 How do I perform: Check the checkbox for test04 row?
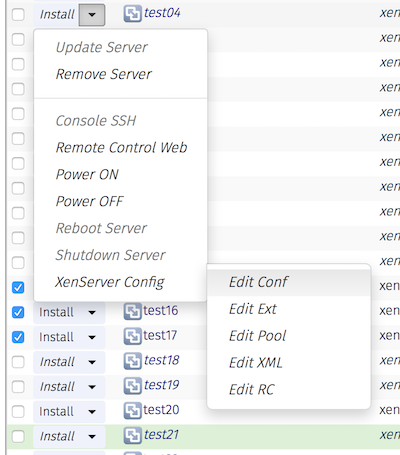tap(18, 15)
